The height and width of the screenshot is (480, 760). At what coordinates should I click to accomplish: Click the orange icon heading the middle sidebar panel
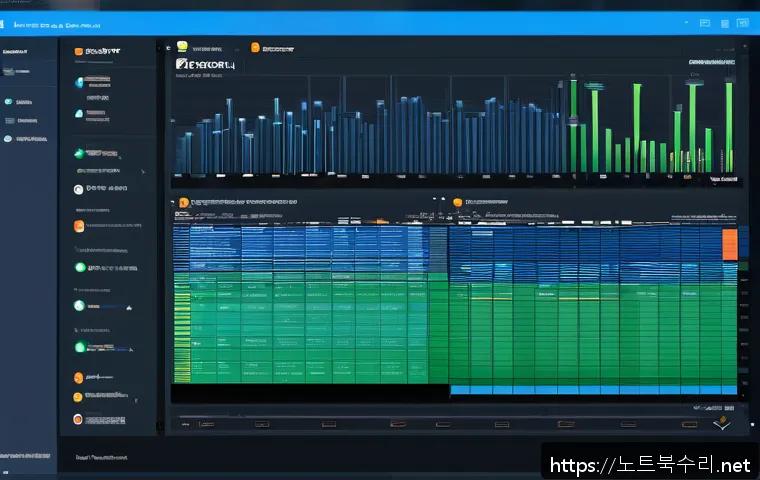[78, 49]
